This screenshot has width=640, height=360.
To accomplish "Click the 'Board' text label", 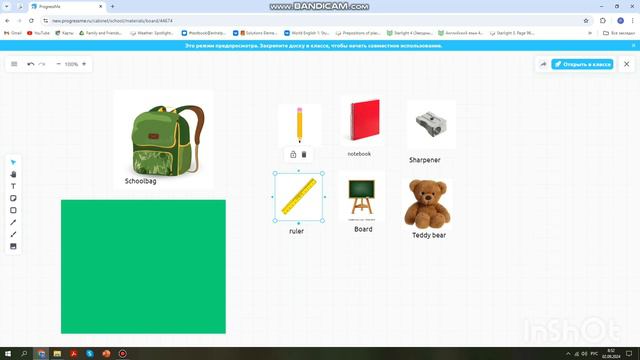I will [363, 229].
